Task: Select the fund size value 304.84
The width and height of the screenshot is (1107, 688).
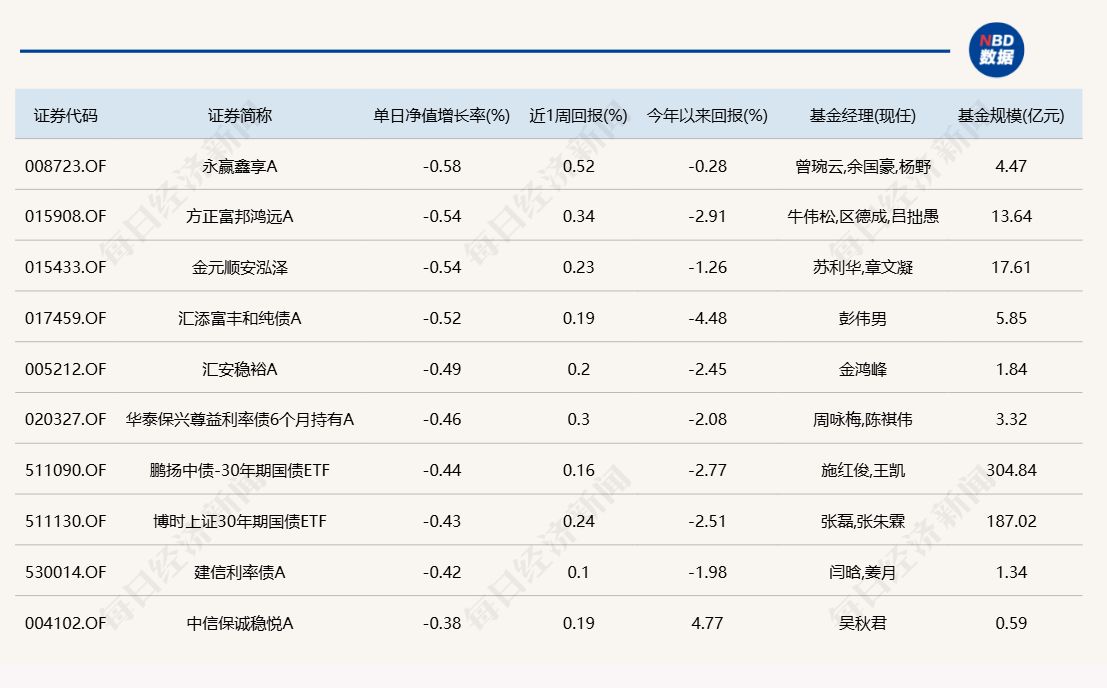Action: pos(1011,471)
